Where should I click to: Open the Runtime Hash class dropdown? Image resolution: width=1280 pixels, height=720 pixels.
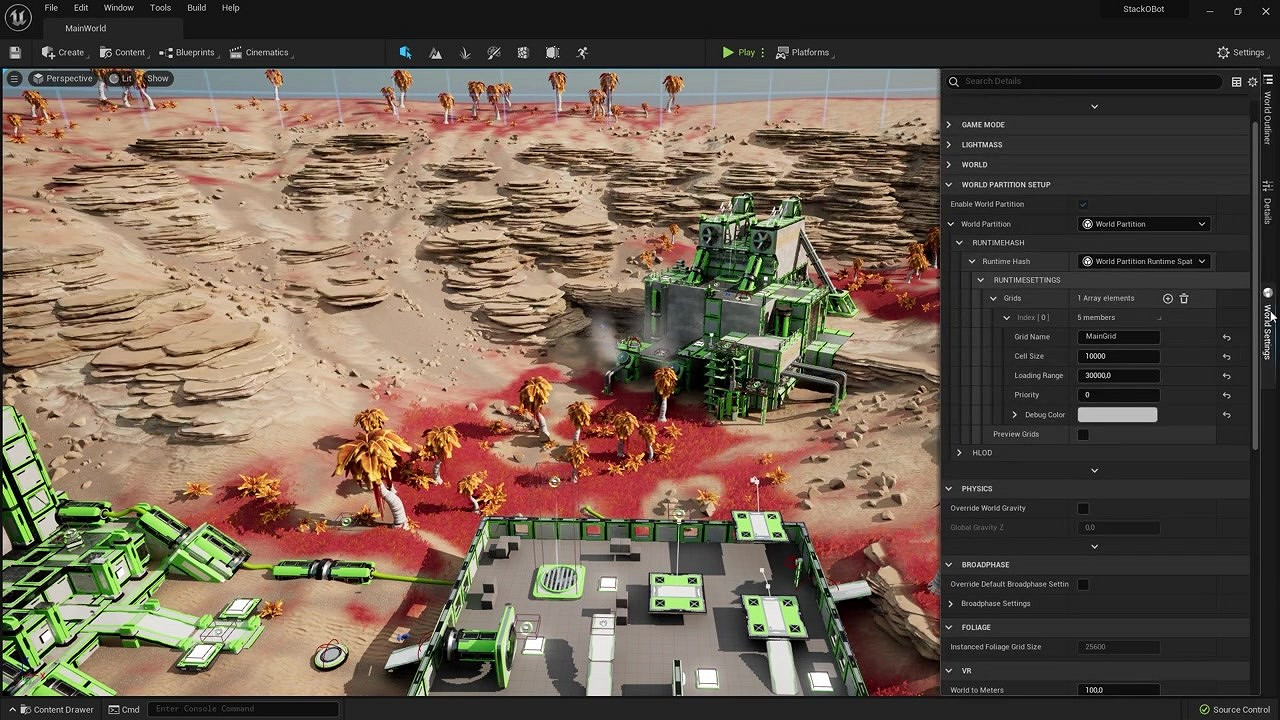point(1144,261)
